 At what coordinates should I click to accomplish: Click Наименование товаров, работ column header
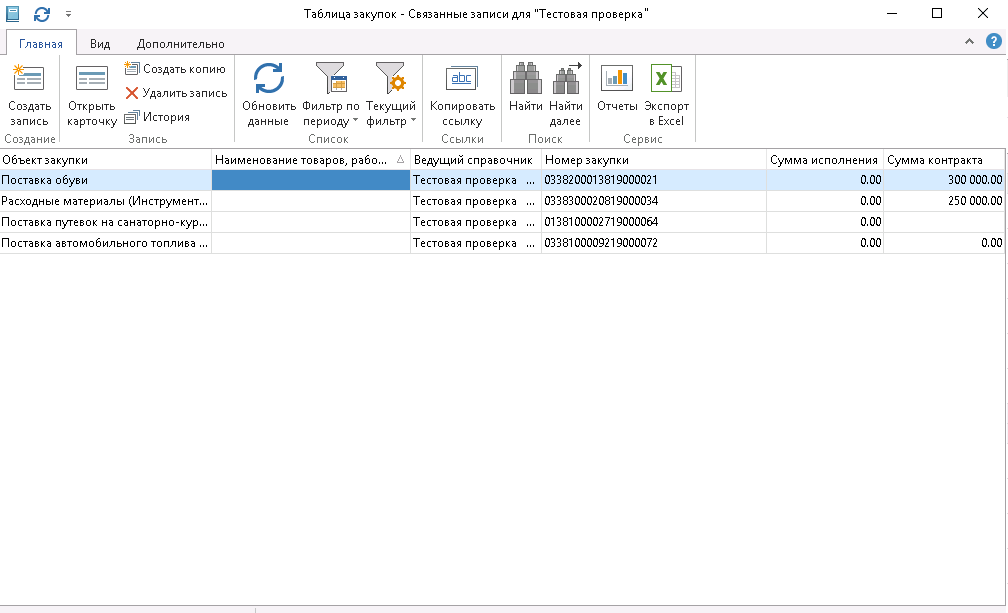pyautogui.click(x=311, y=160)
